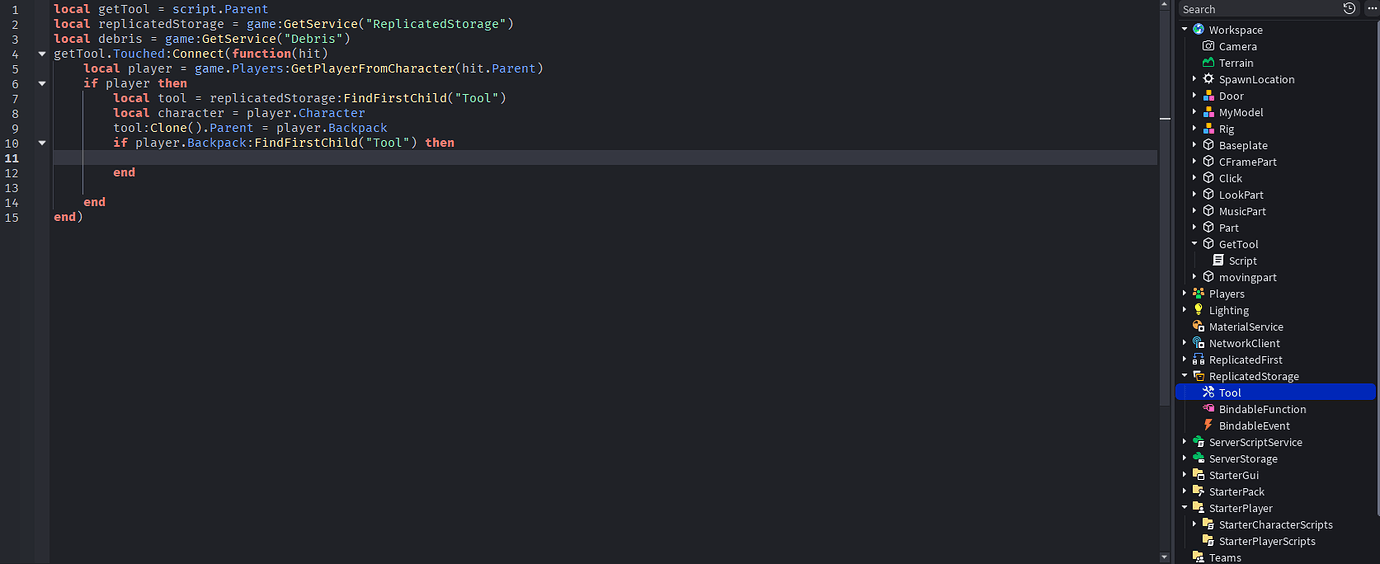Image resolution: width=1380 pixels, height=564 pixels.
Task: Click the orange BindableEvent lightning icon
Action: pos(1208,426)
